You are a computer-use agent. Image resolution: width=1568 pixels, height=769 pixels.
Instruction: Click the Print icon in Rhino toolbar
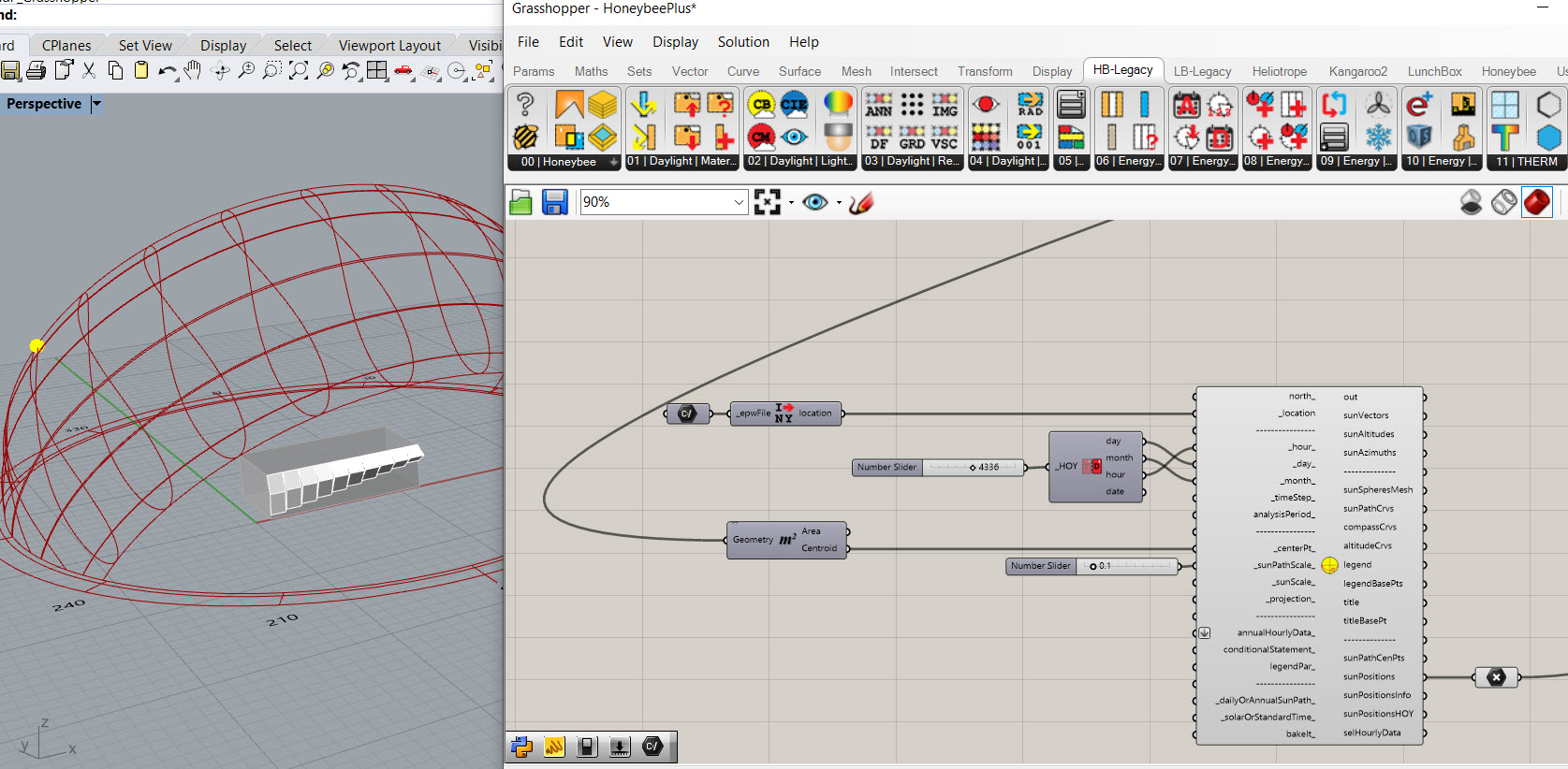click(x=37, y=70)
